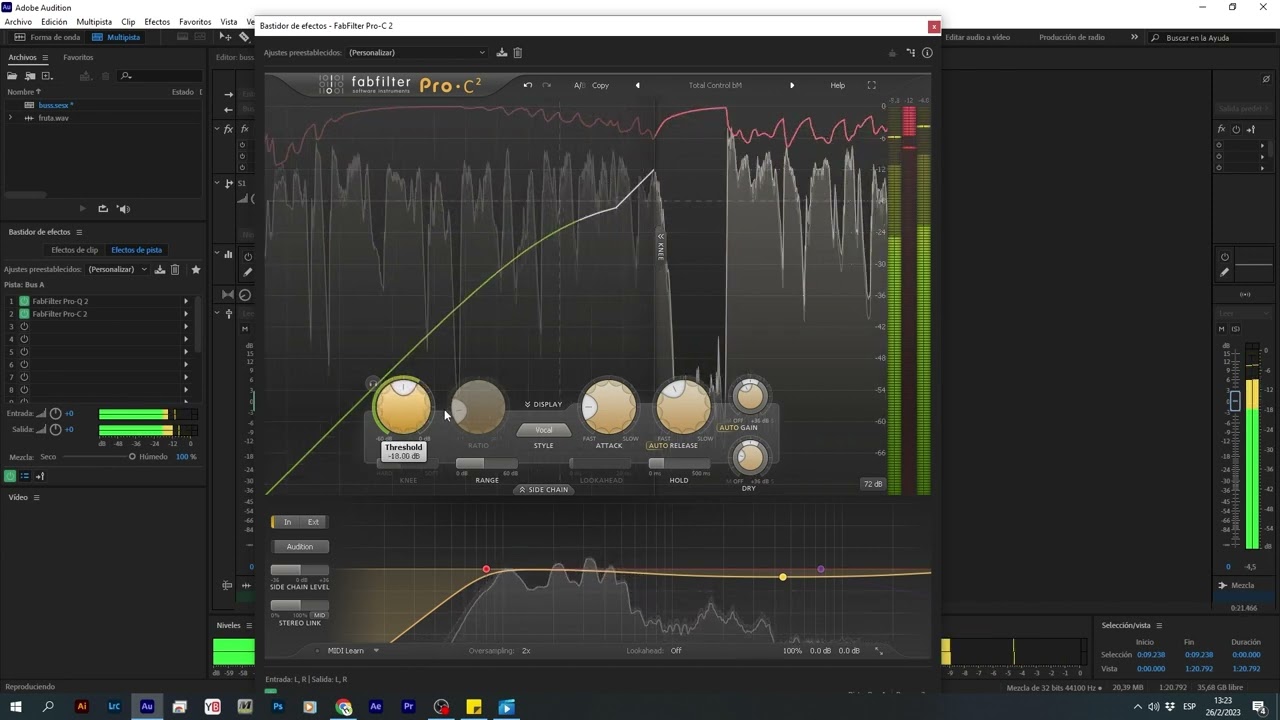This screenshot has height=720, width=1280.
Task: Go to previous preset arrow
Action: point(638,85)
